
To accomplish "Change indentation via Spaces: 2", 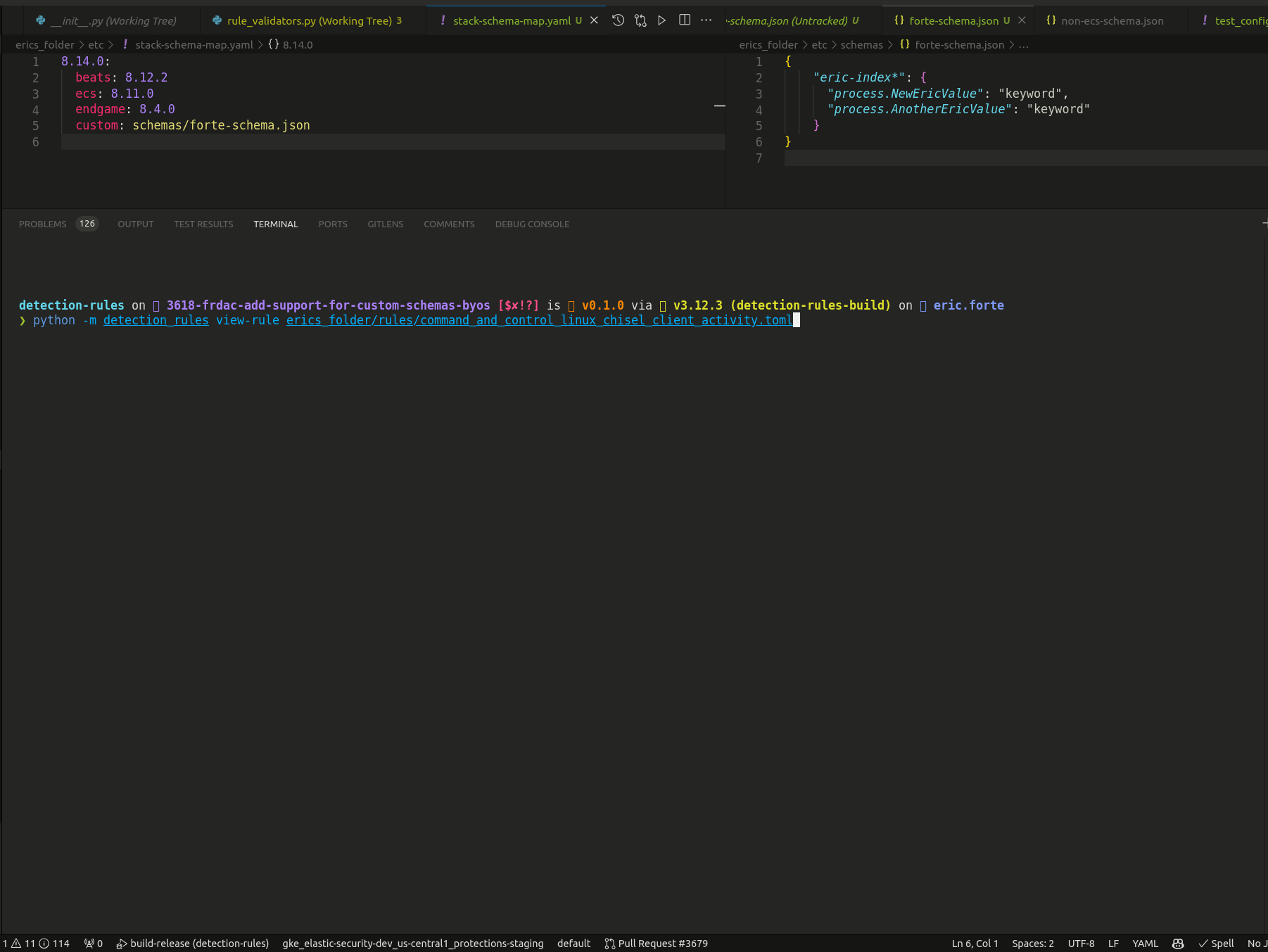I will [x=1032, y=944].
